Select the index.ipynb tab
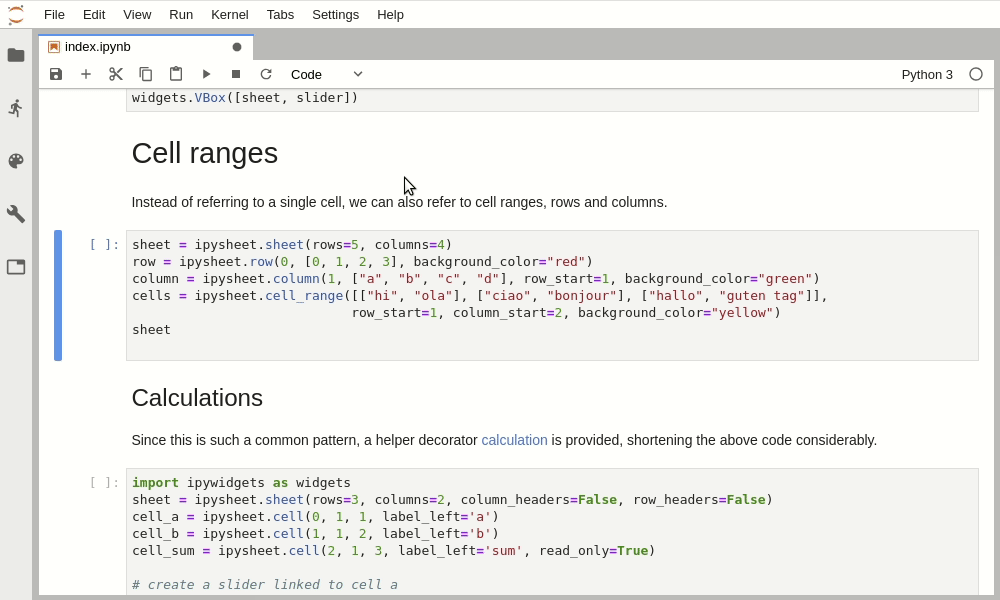Image resolution: width=1000 pixels, height=600 pixels. (x=95, y=46)
